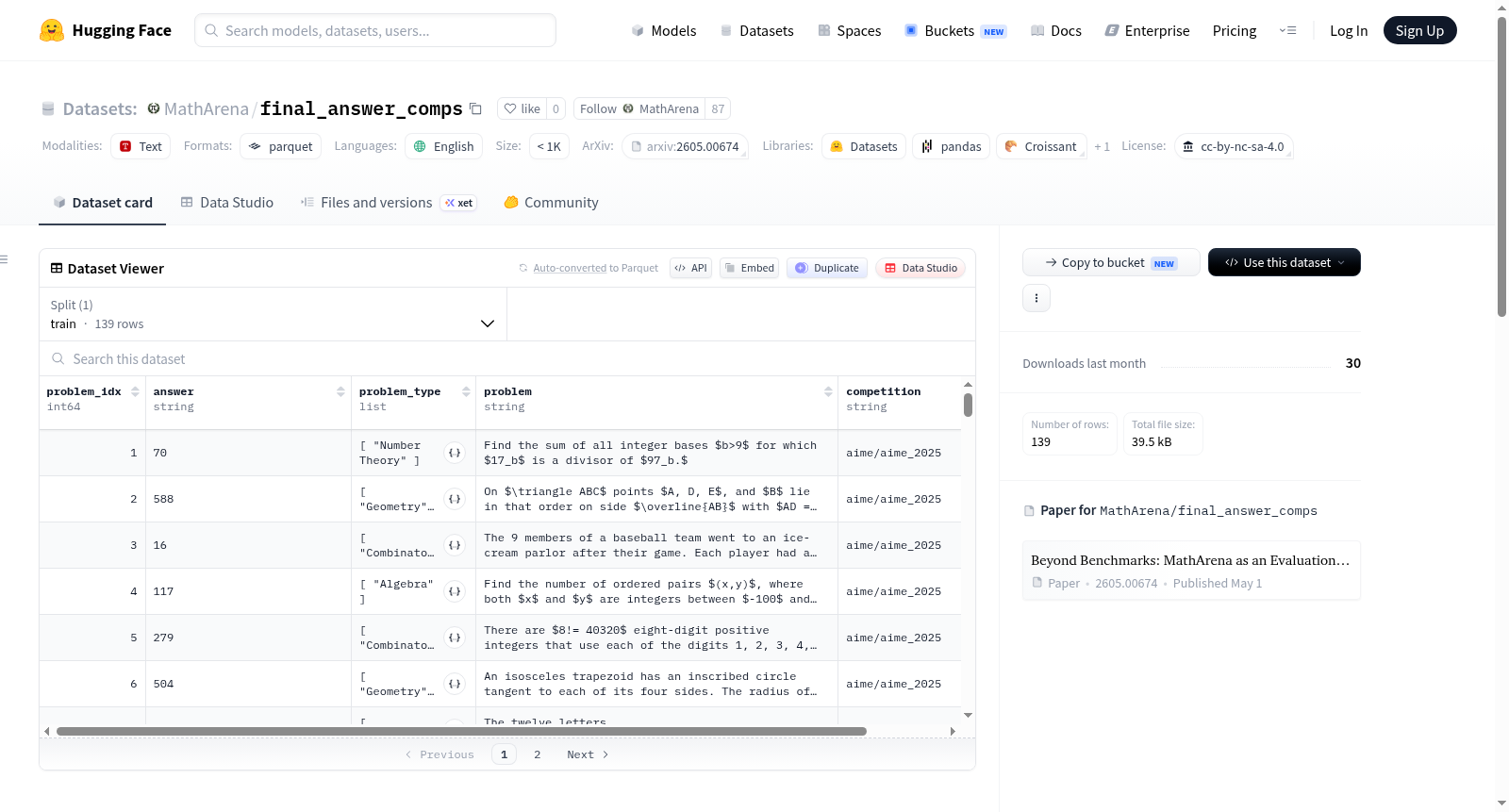Click the answer cell 588
The height and width of the screenshot is (812, 1509).
click(248, 499)
